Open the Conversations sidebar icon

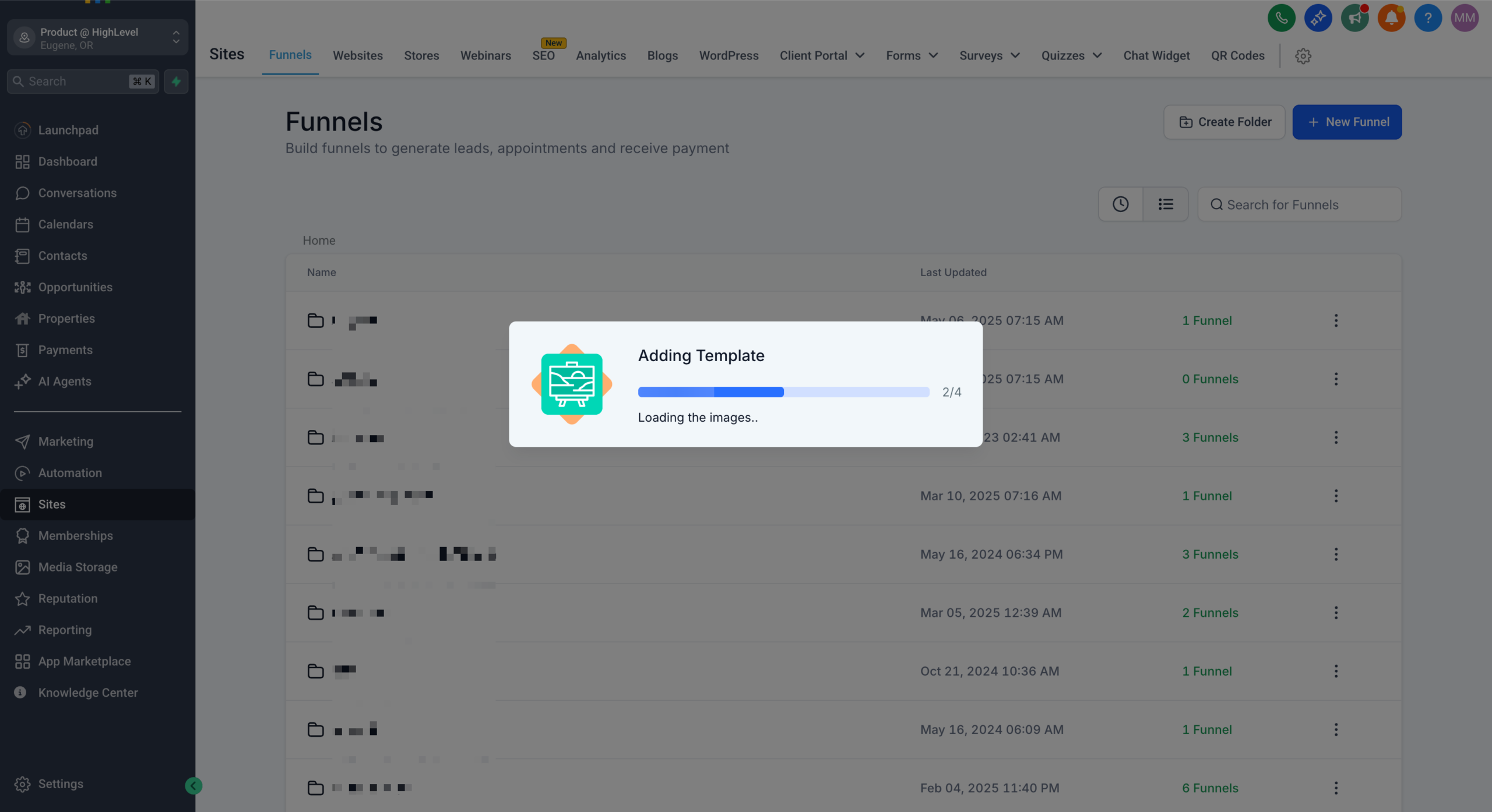click(22, 193)
